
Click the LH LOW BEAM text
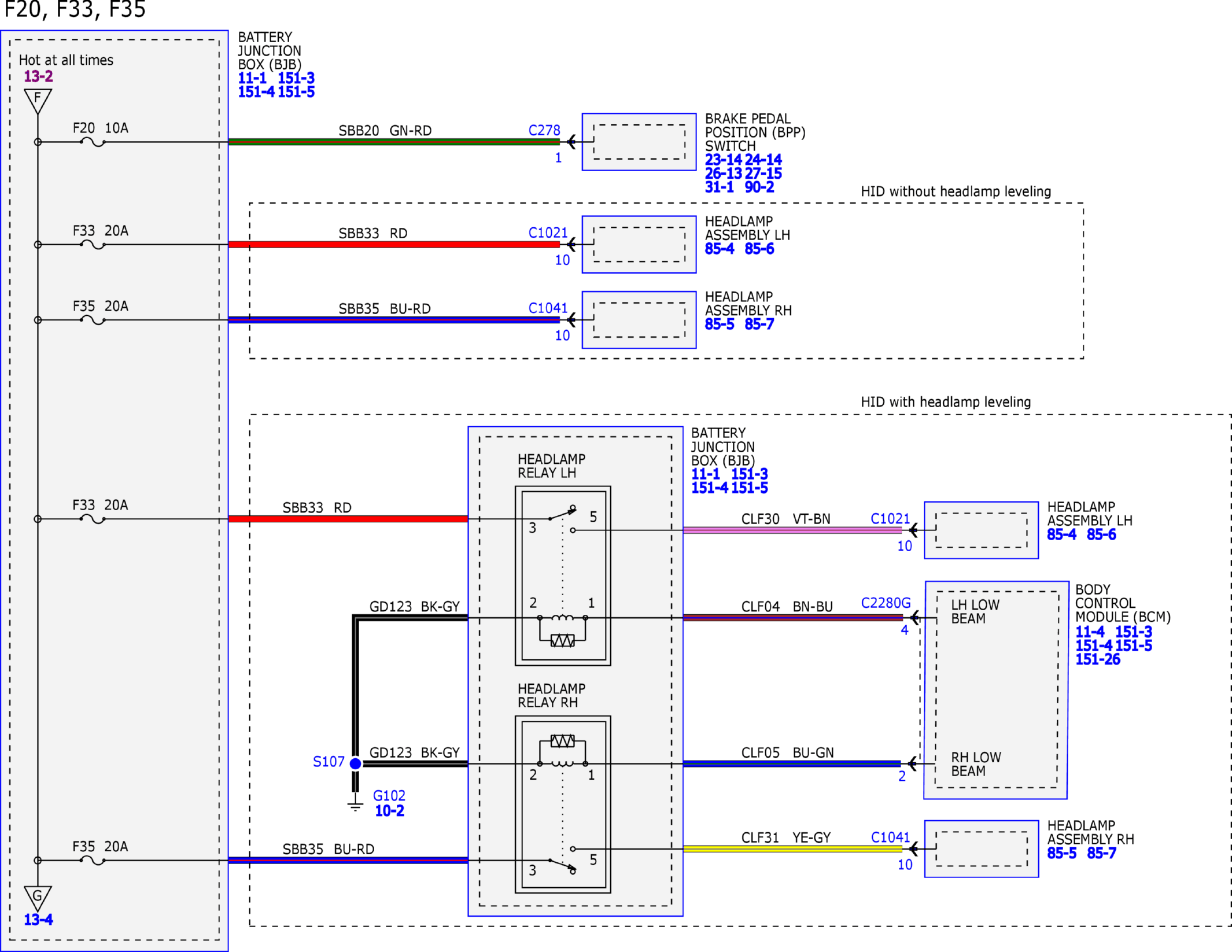pyautogui.click(x=975, y=612)
